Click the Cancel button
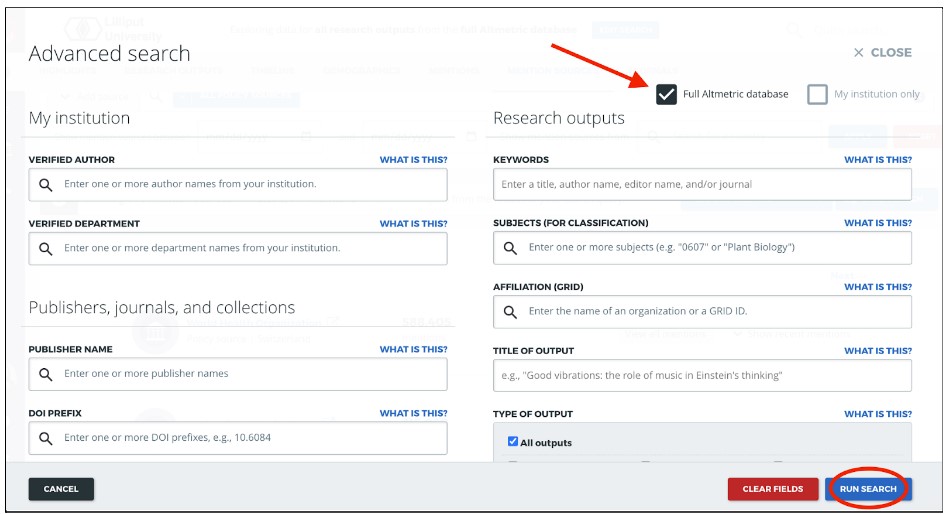Image resolution: width=946 pixels, height=514 pixels. click(x=61, y=489)
